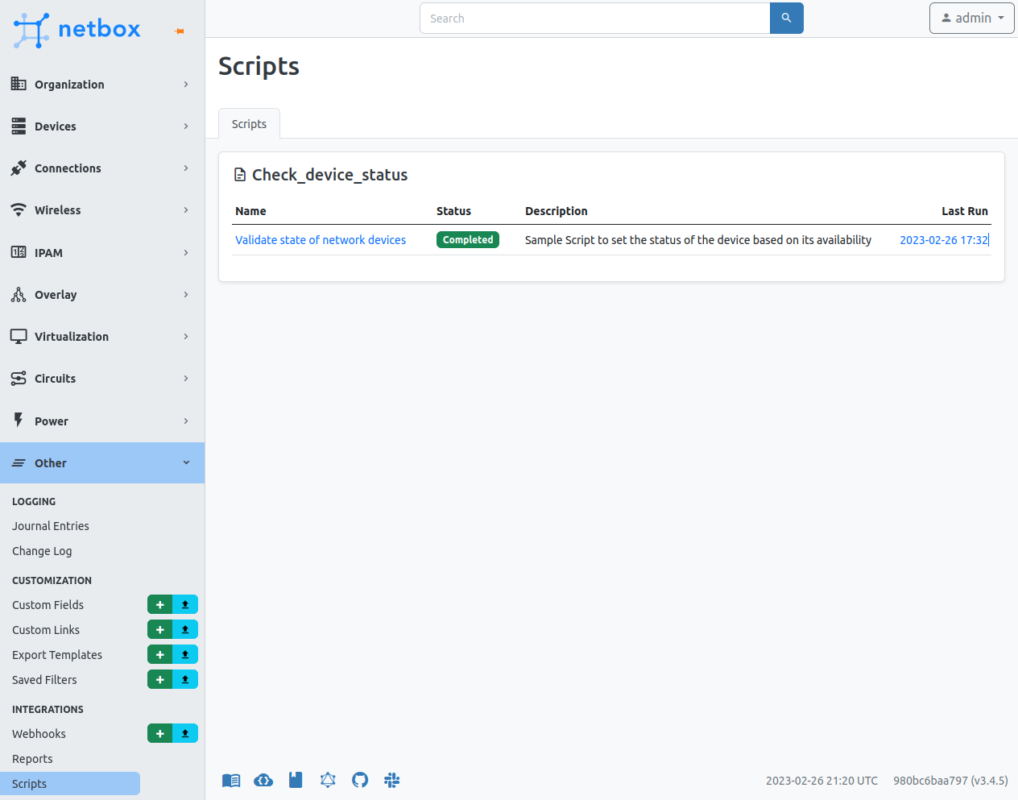Click the NetBox logo in the sidebar

[x=77, y=29]
